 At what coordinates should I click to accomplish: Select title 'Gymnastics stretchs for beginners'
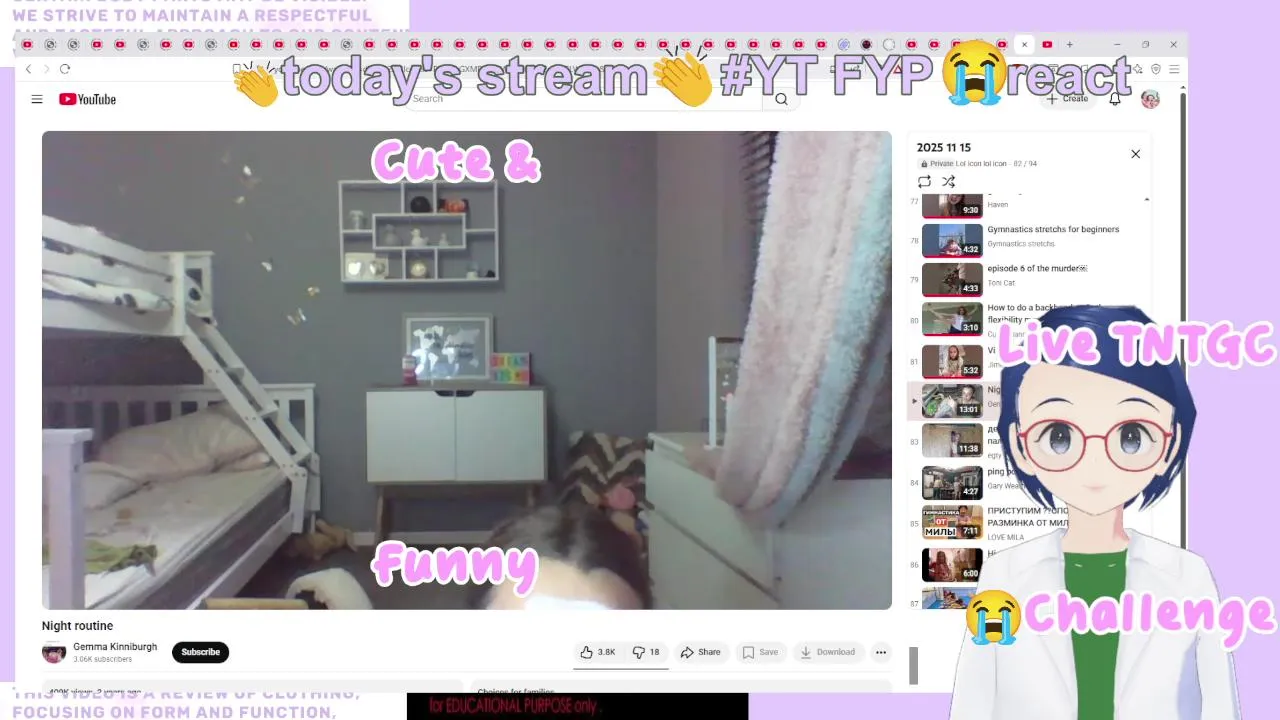[x=1053, y=229]
